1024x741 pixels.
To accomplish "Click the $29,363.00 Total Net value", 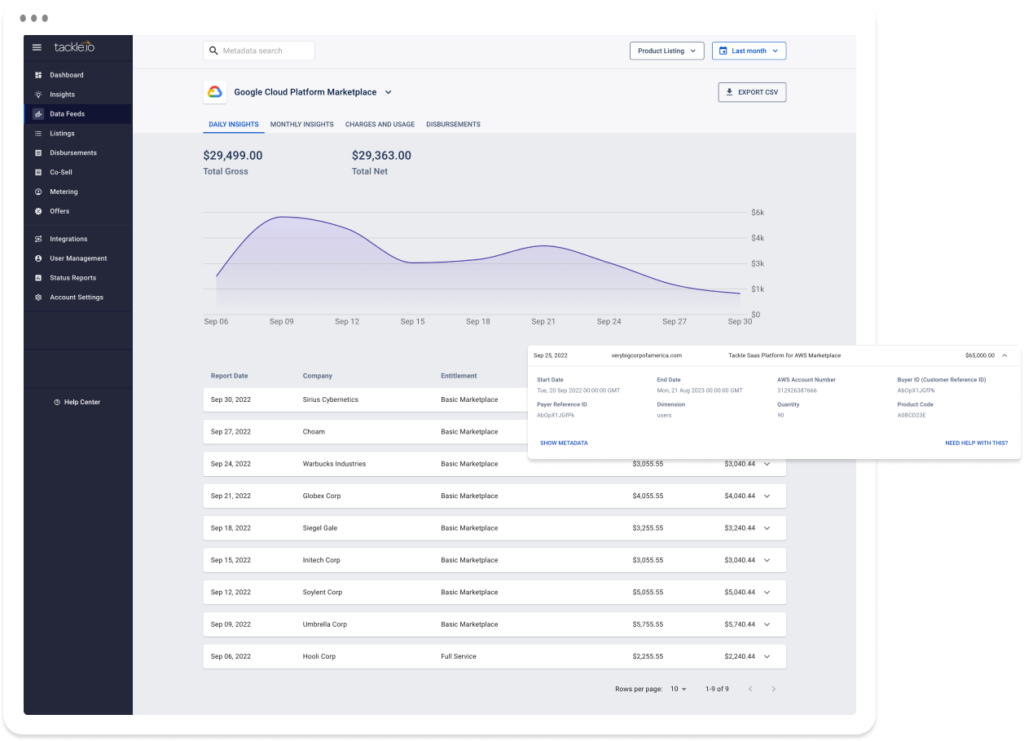I will (x=381, y=155).
